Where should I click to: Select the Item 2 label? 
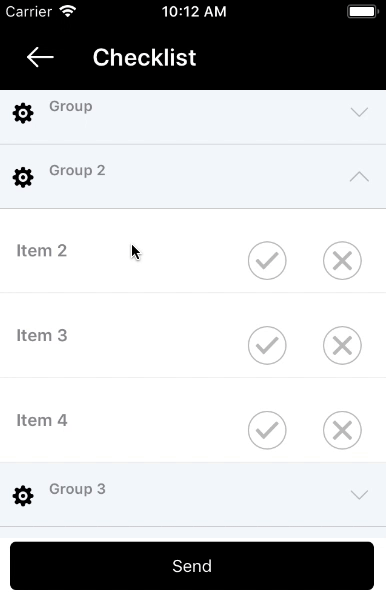(x=41, y=251)
